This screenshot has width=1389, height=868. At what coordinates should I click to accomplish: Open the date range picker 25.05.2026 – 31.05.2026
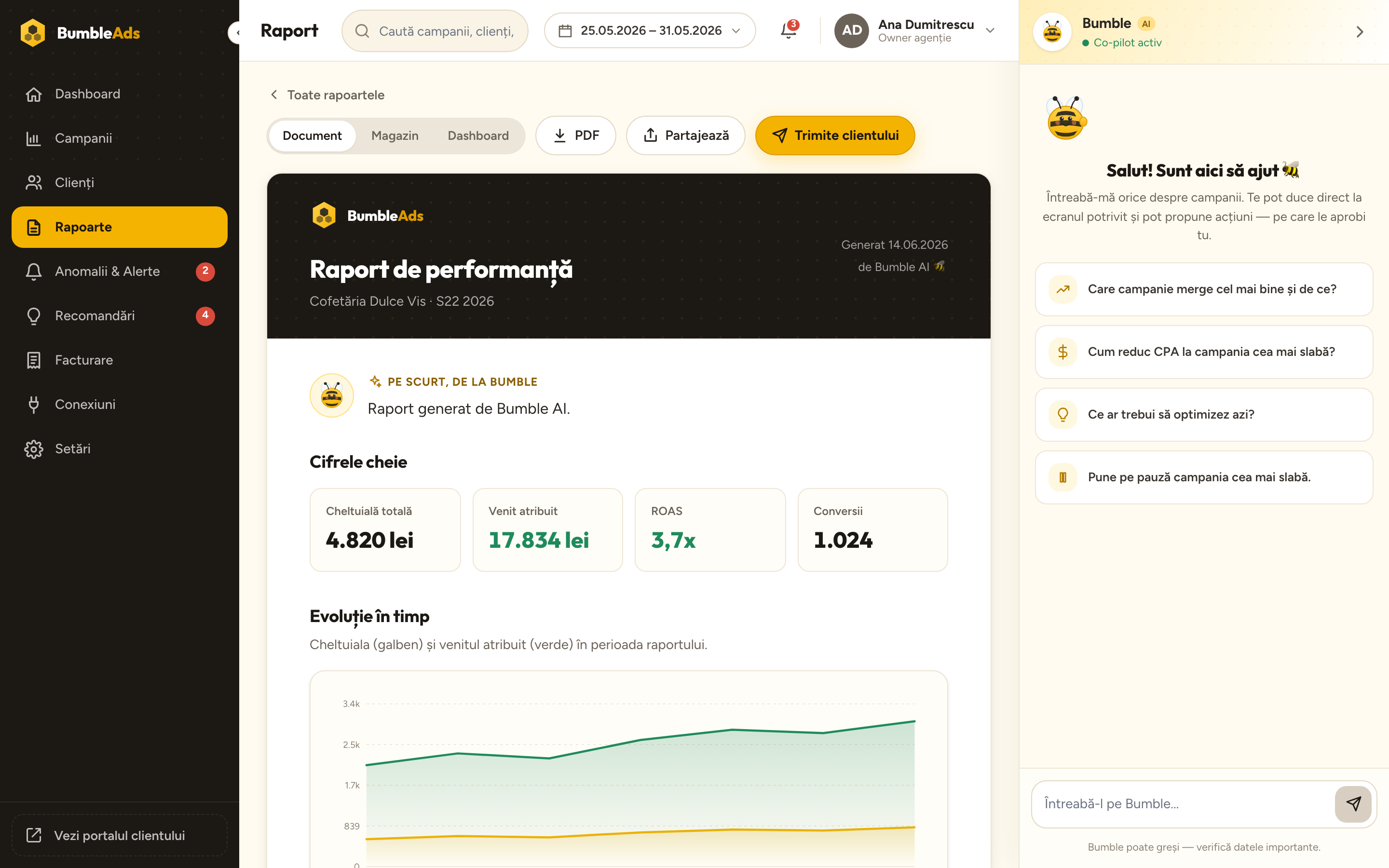650,30
